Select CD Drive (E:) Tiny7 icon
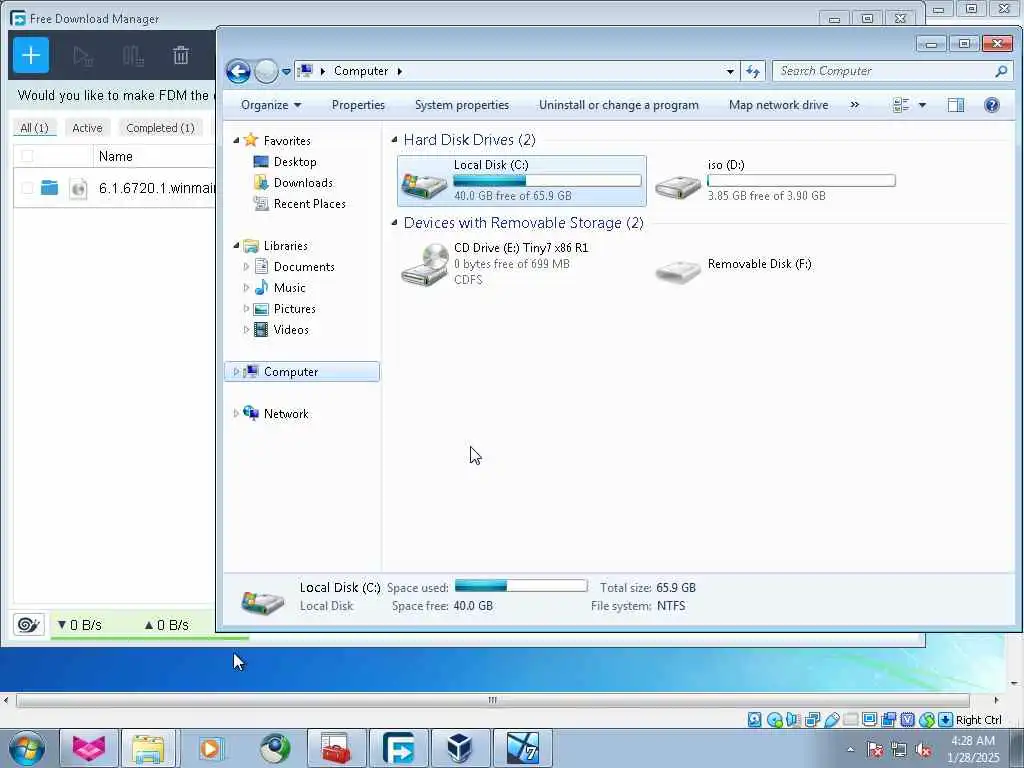This screenshot has height=768, width=1024. [x=424, y=264]
